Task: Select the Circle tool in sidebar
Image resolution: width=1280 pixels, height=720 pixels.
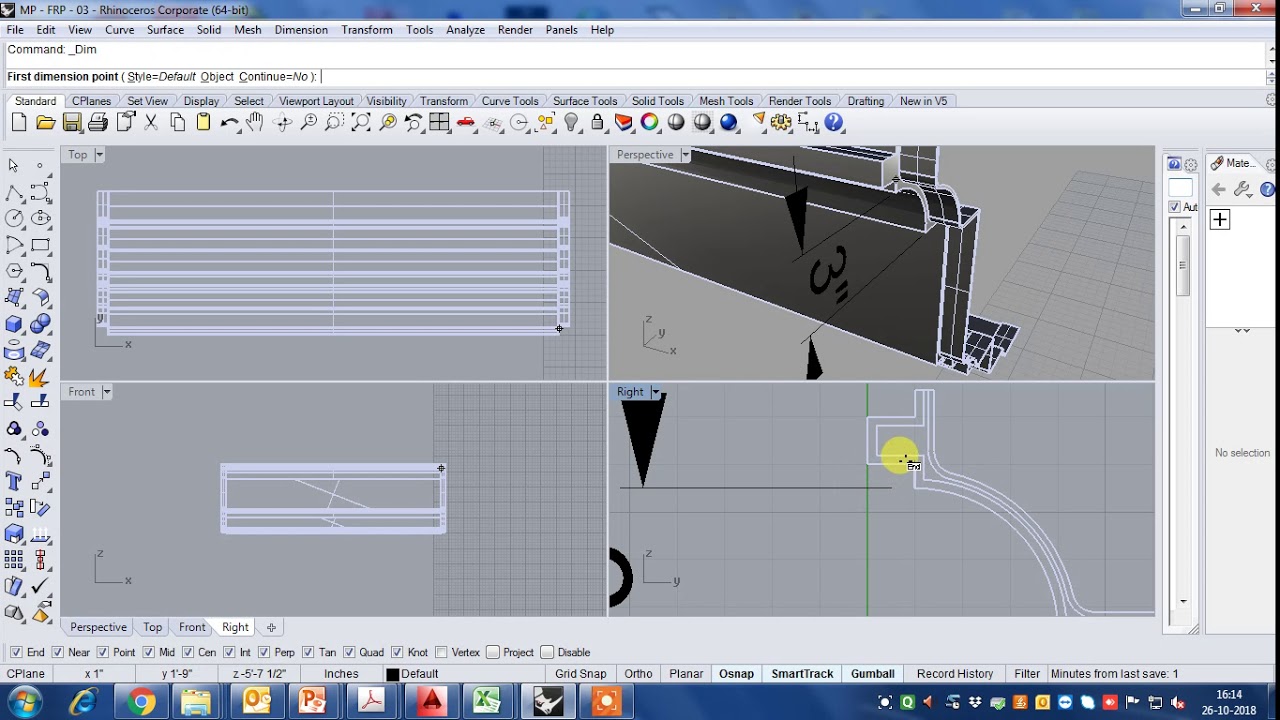Action: click(x=14, y=218)
